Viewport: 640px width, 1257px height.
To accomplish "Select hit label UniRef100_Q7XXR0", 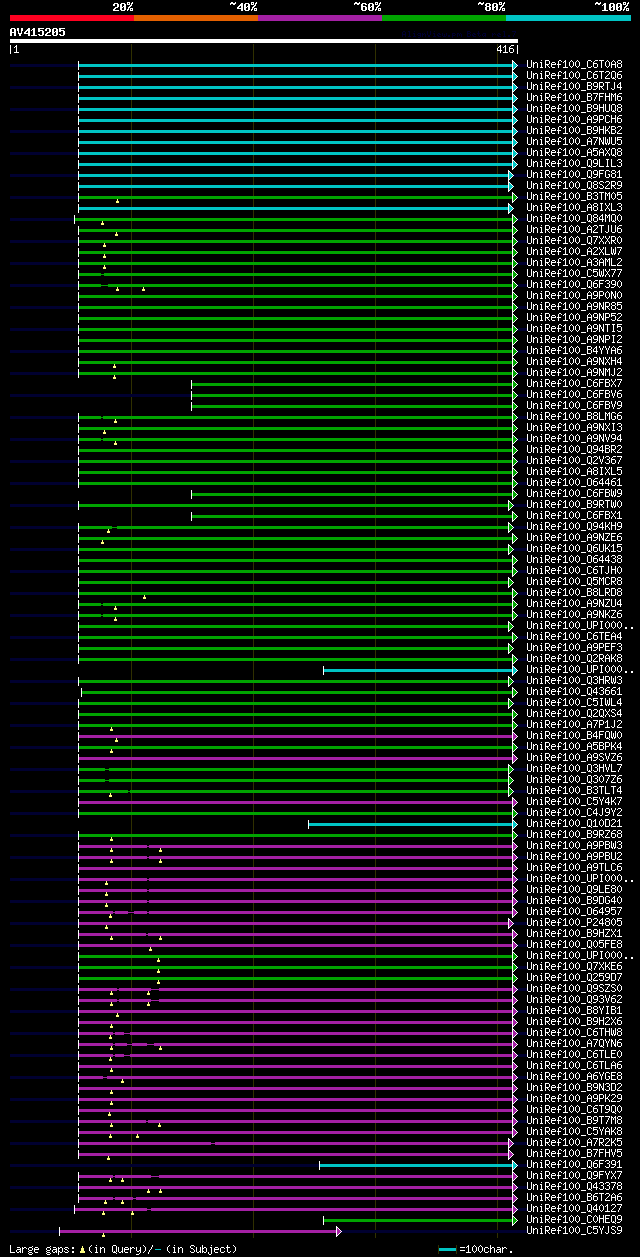I will [x=574, y=241].
